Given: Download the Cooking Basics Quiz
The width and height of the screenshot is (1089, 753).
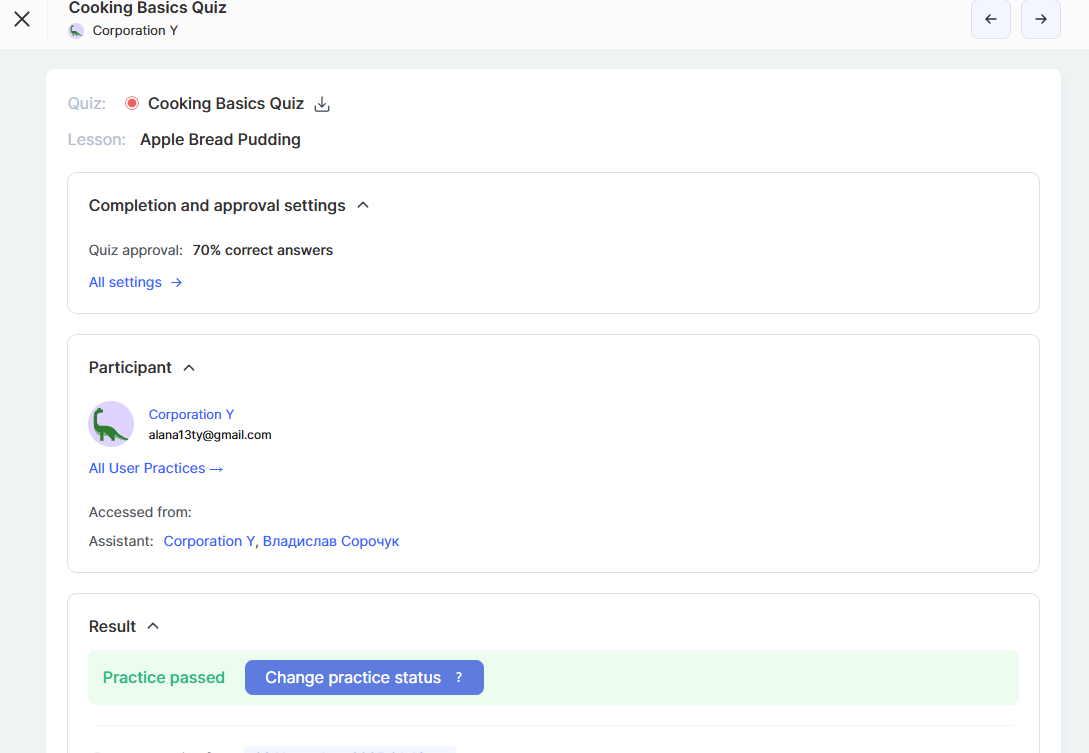Looking at the screenshot, I should (322, 104).
